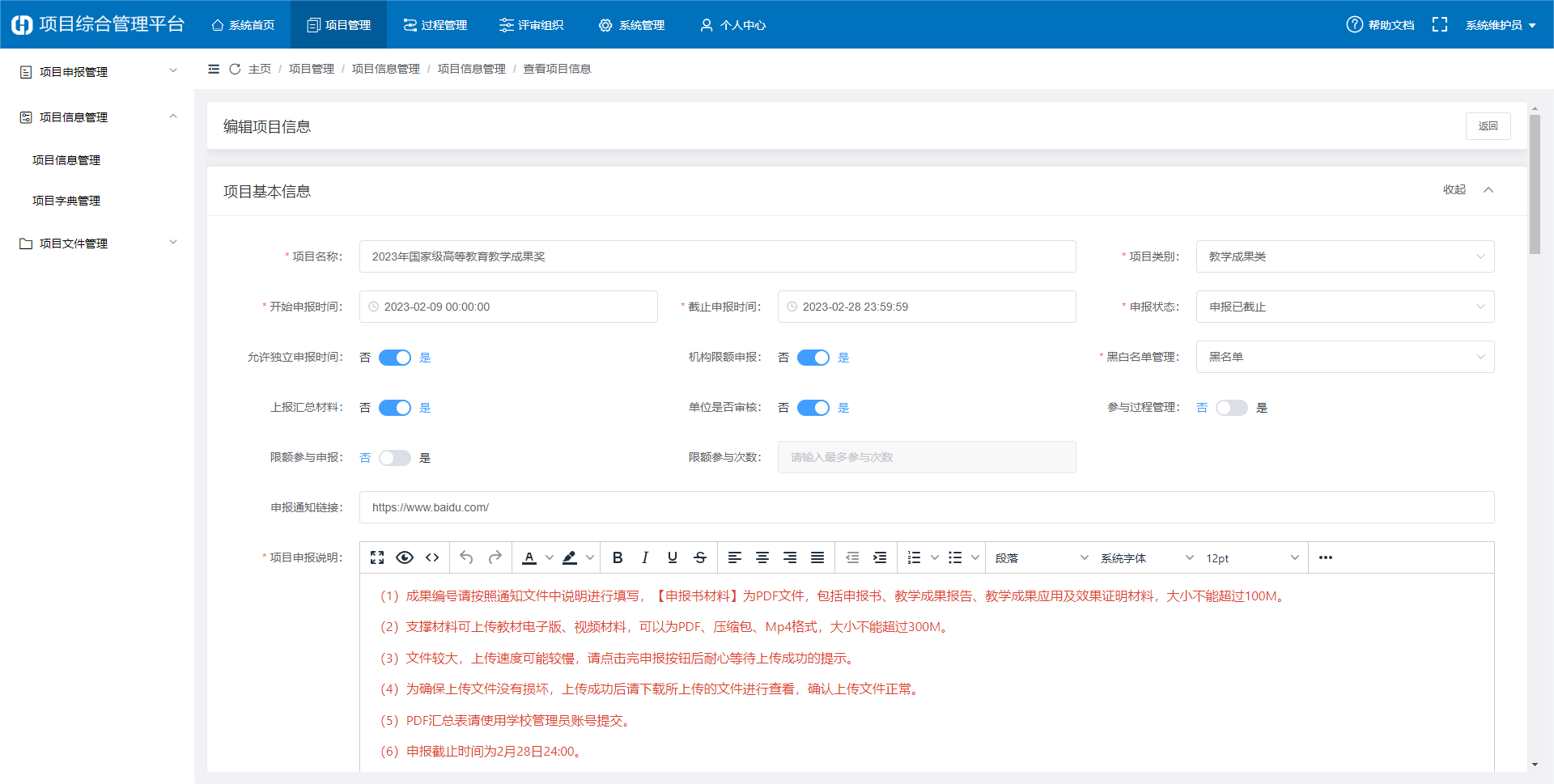The height and width of the screenshot is (784, 1554).
Task: Open source code view in editor
Action: (x=432, y=557)
